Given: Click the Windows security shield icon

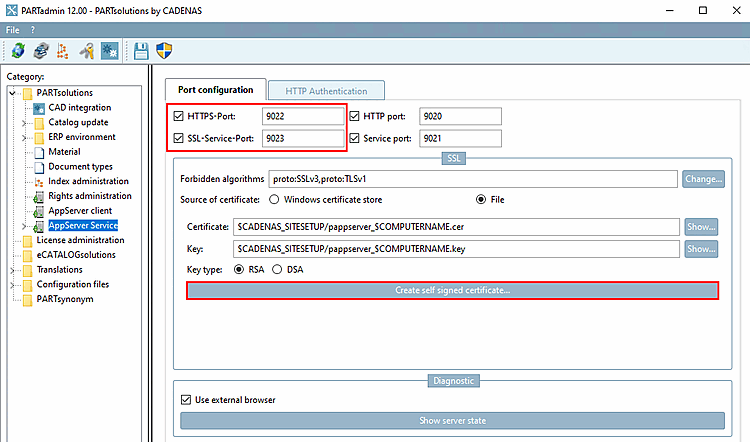Looking at the screenshot, I should 164,50.
